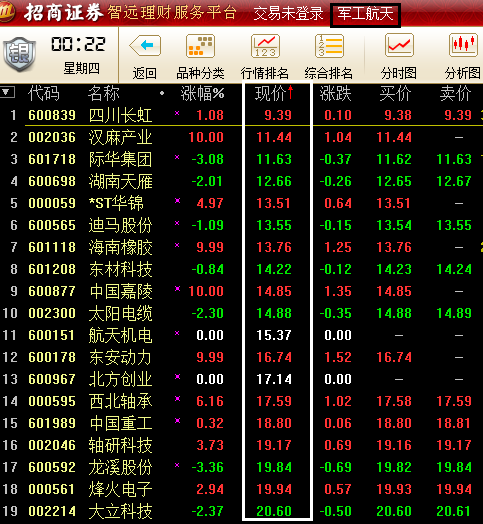This screenshot has width=483, height=524.
Task: Sort by 涨跌 column header
Action: (x=335, y=93)
